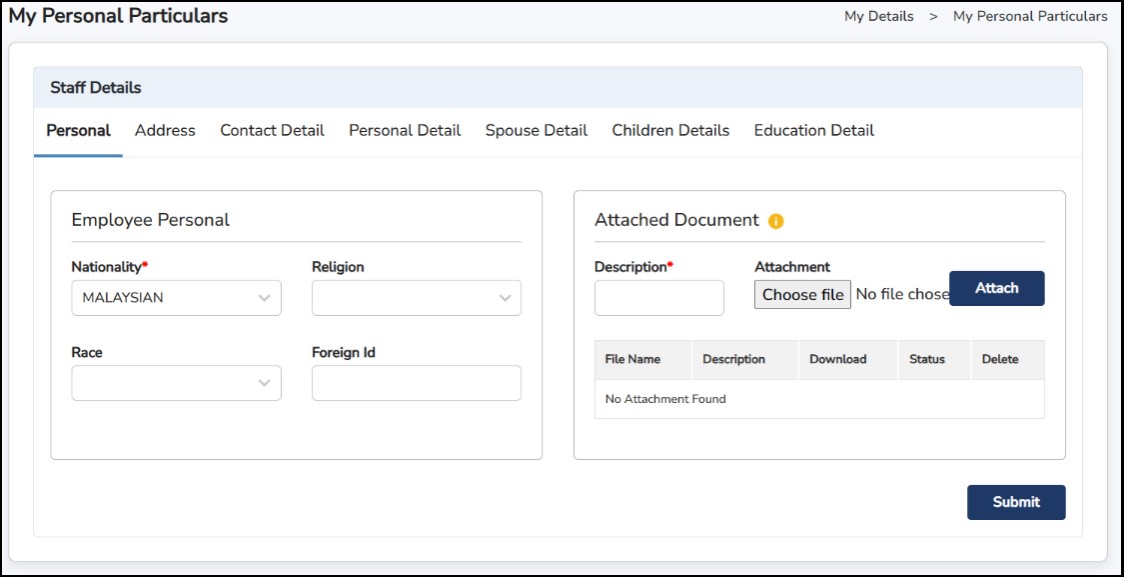Image resolution: width=1124 pixels, height=577 pixels.
Task: Open the Nationality dropdown
Action: [176, 298]
